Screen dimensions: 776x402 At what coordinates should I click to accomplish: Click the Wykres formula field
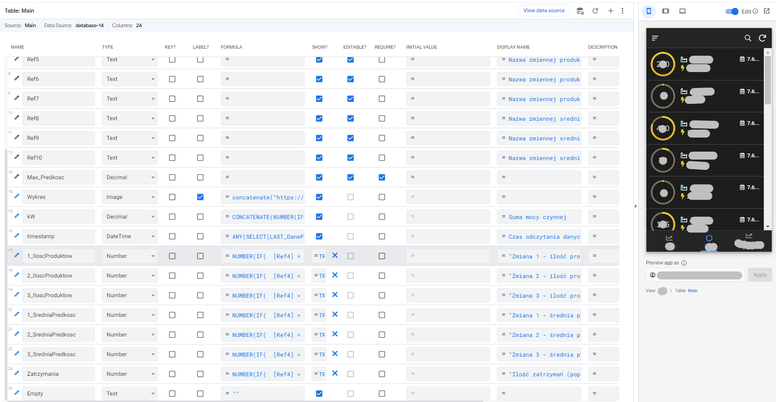pyautogui.click(x=263, y=197)
